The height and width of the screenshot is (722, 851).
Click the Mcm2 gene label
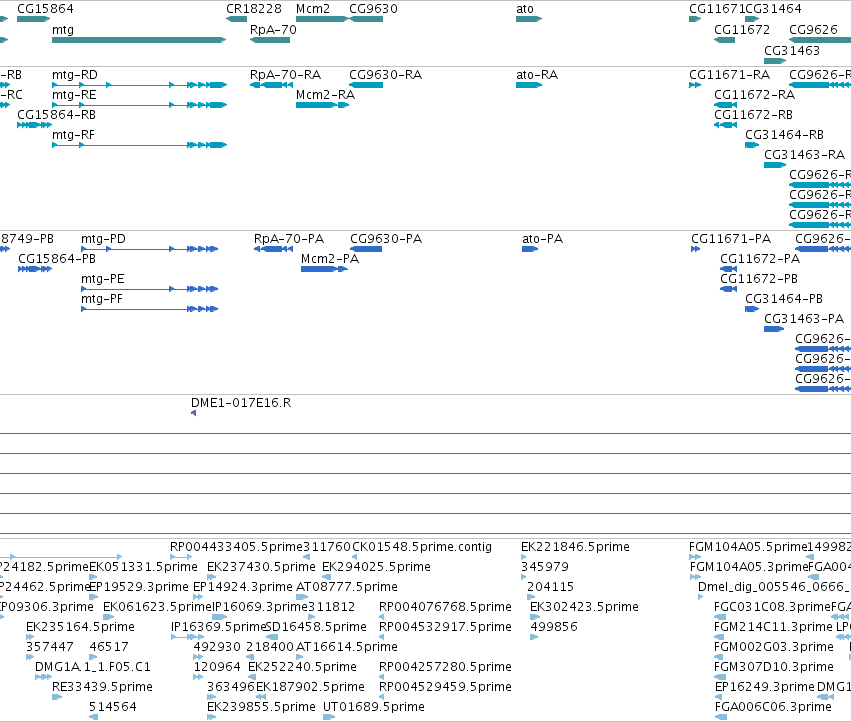[x=313, y=9]
